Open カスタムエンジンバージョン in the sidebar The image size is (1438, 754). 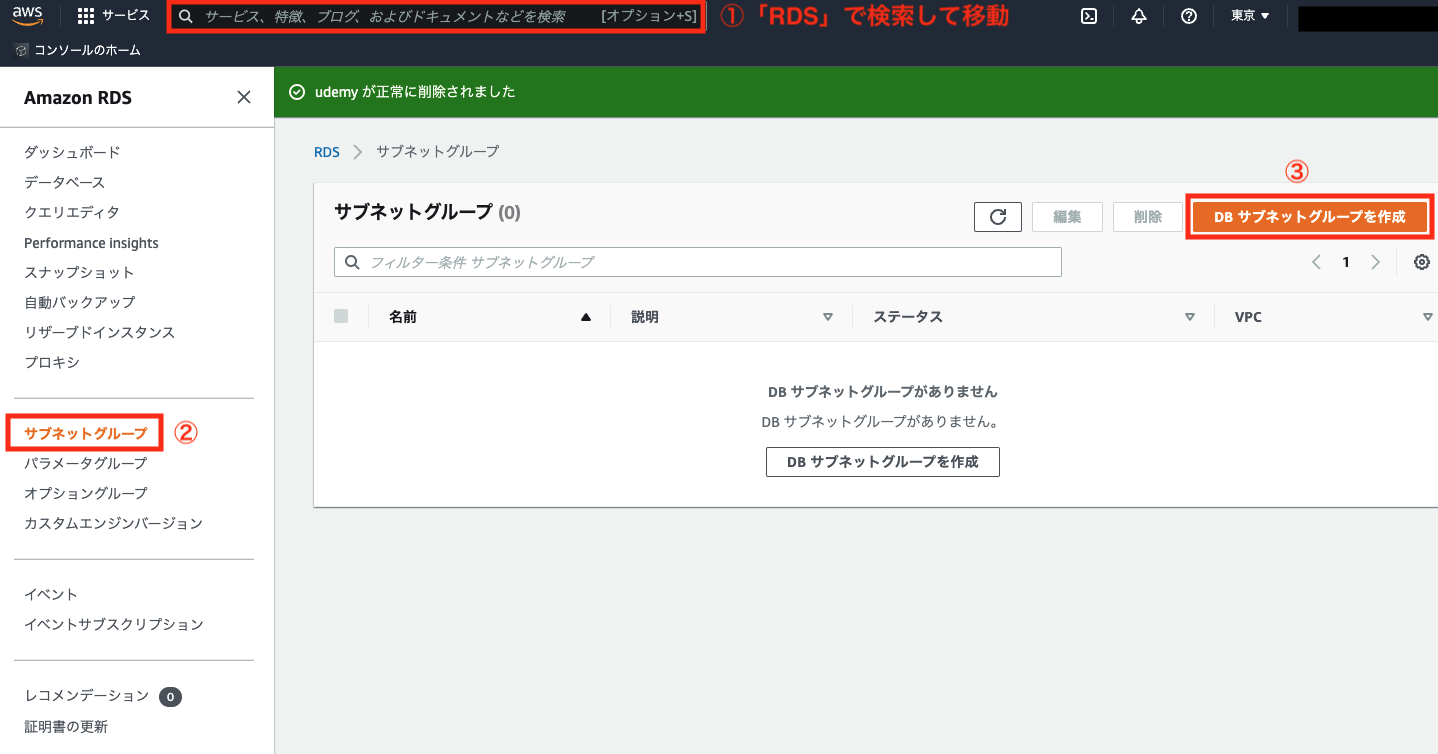113,523
